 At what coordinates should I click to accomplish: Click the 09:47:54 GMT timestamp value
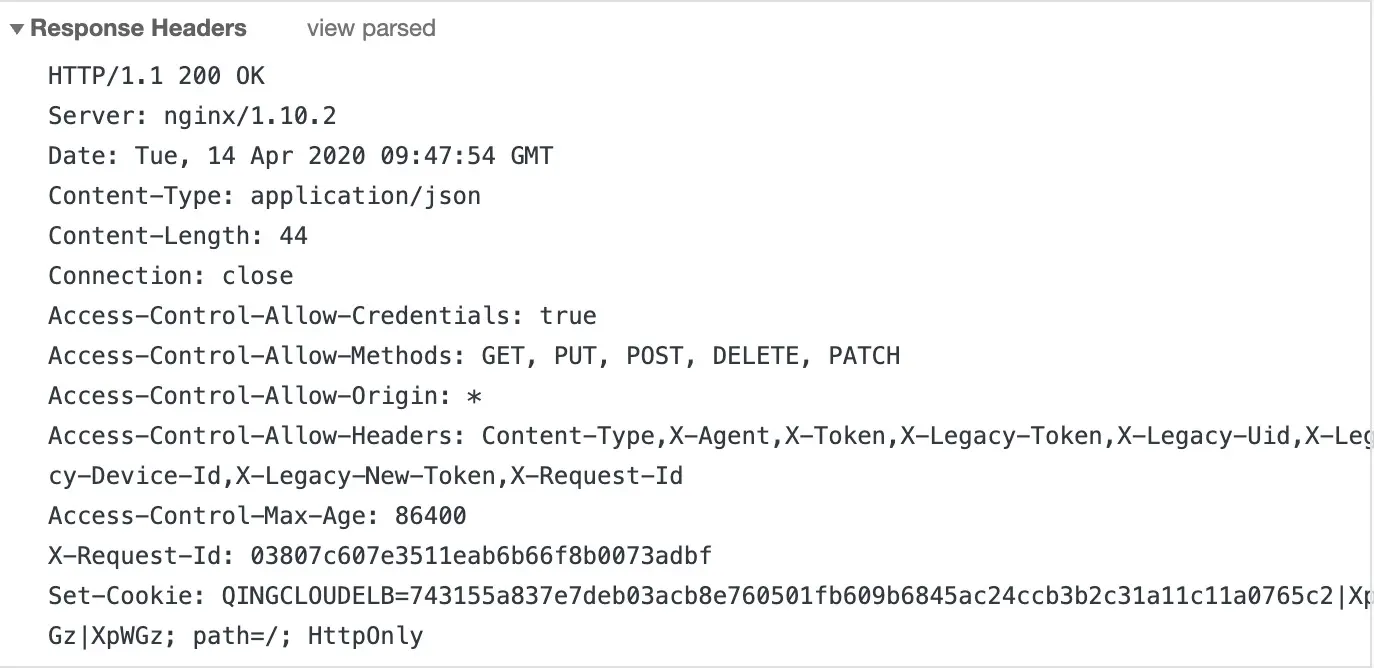tap(466, 156)
